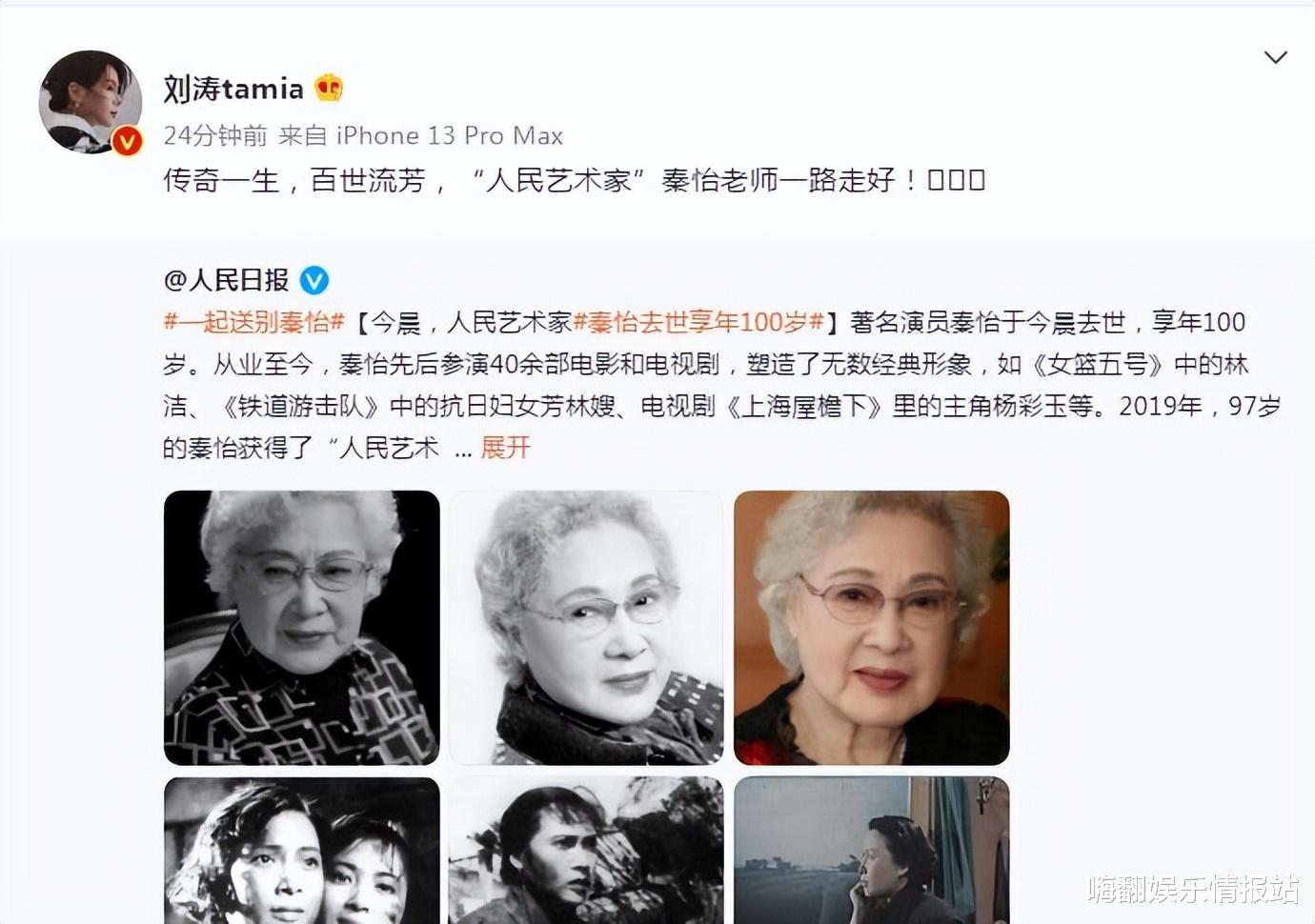
Task: Open hashtag #一起送别秦怡#
Action: (x=253, y=322)
